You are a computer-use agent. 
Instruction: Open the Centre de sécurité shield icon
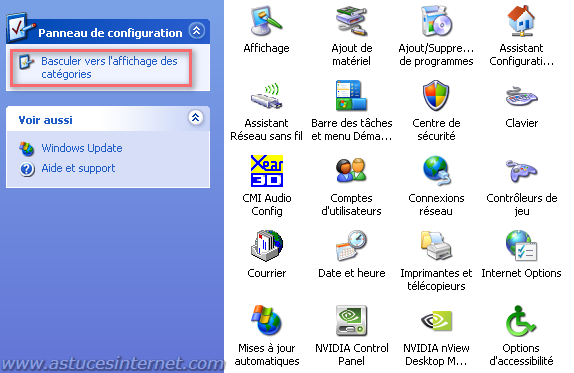(436, 96)
